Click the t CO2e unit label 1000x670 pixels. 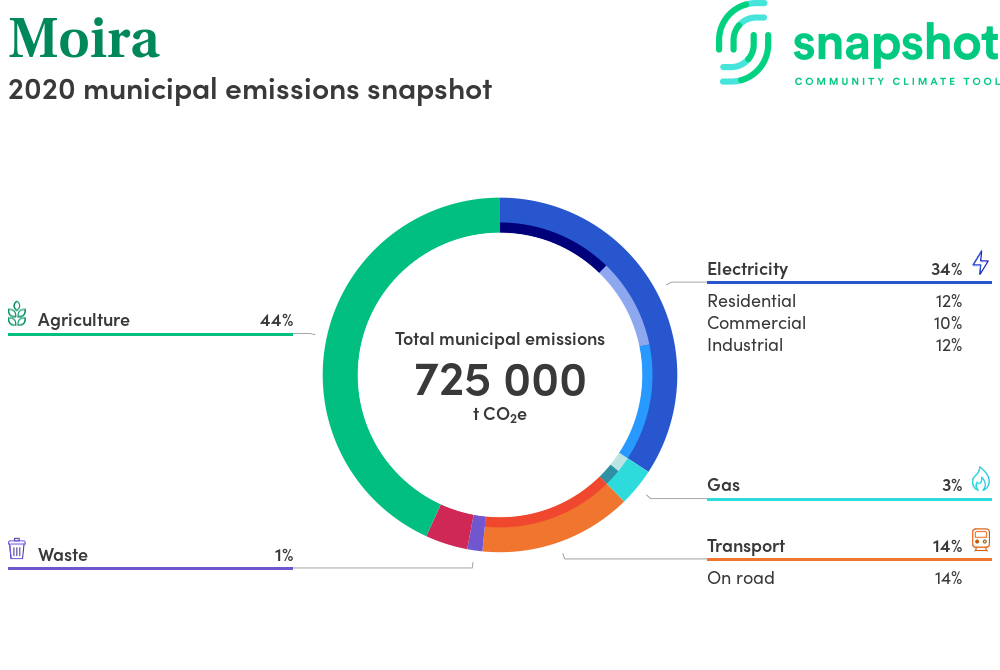(x=500, y=415)
